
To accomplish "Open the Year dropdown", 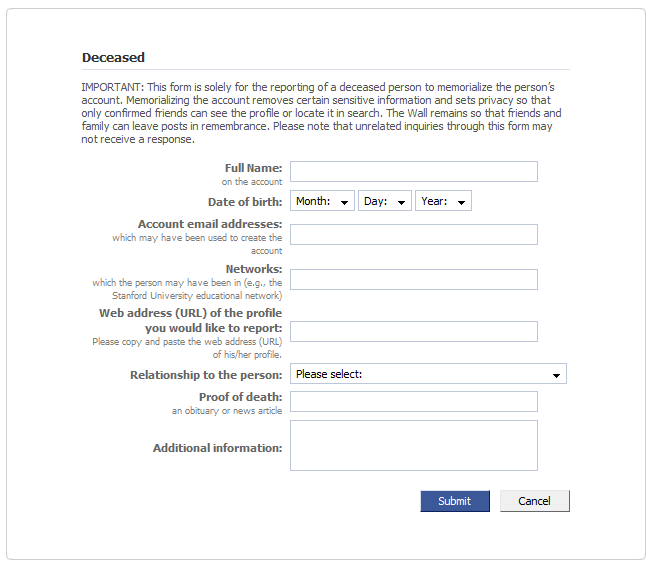I will pos(443,201).
